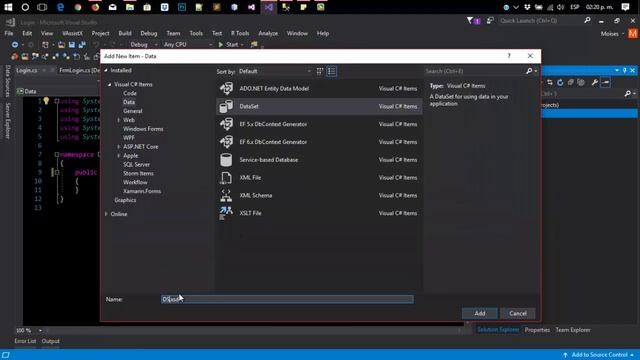Select the XSLT File template
The height and width of the screenshot is (360, 640).
point(319,213)
